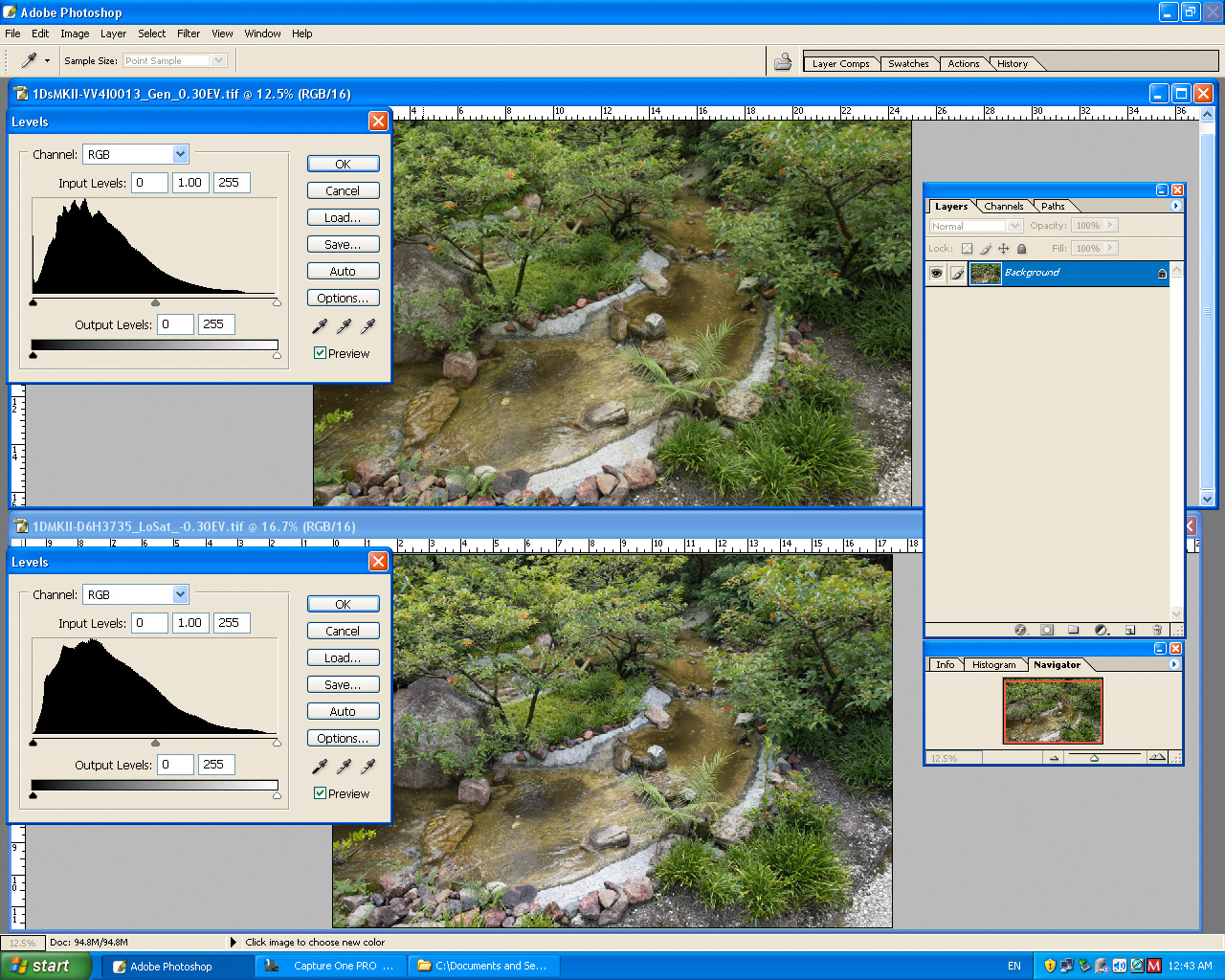The width and height of the screenshot is (1225, 980).
Task: Open the Filter menu
Action: pos(189,33)
